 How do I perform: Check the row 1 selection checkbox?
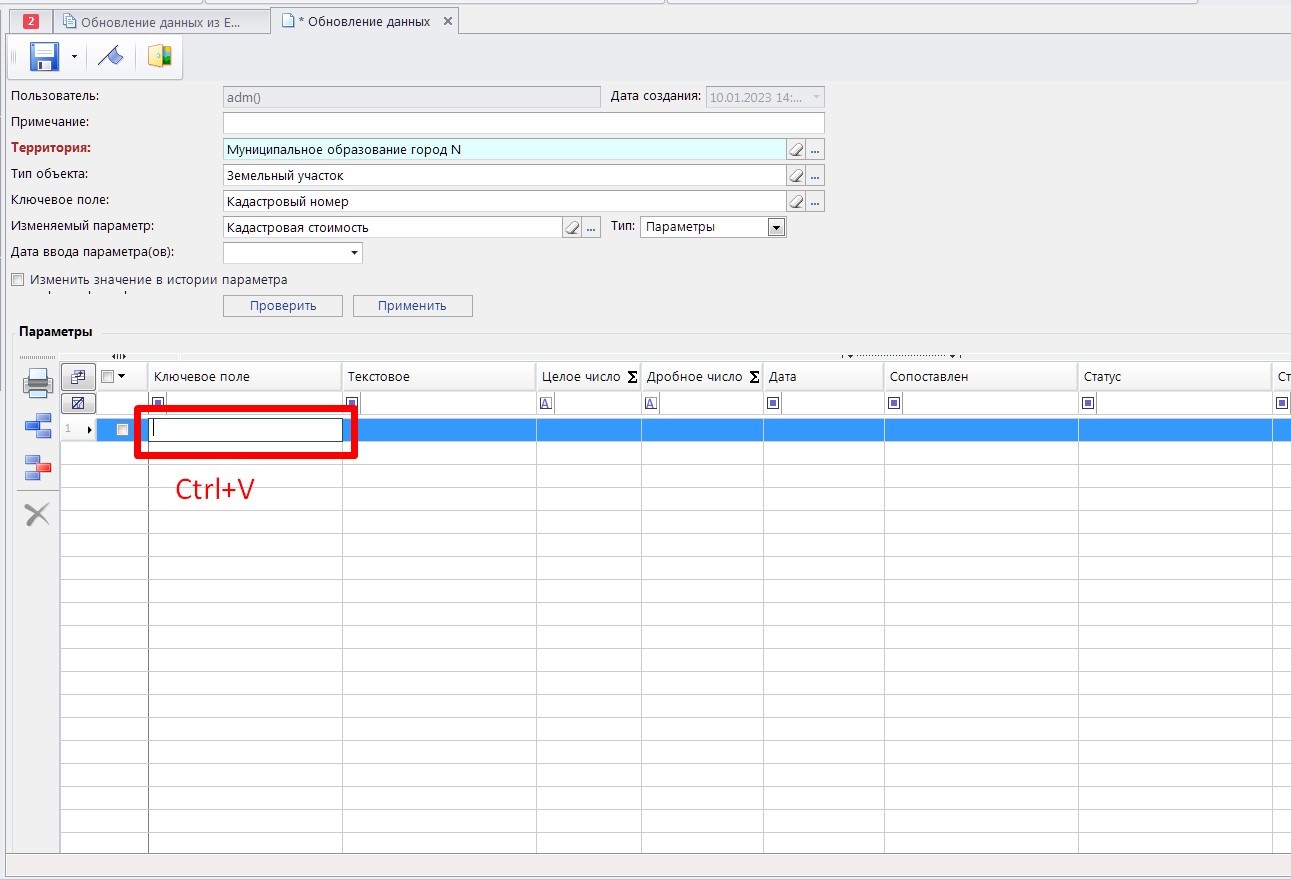[x=123, y=429]
